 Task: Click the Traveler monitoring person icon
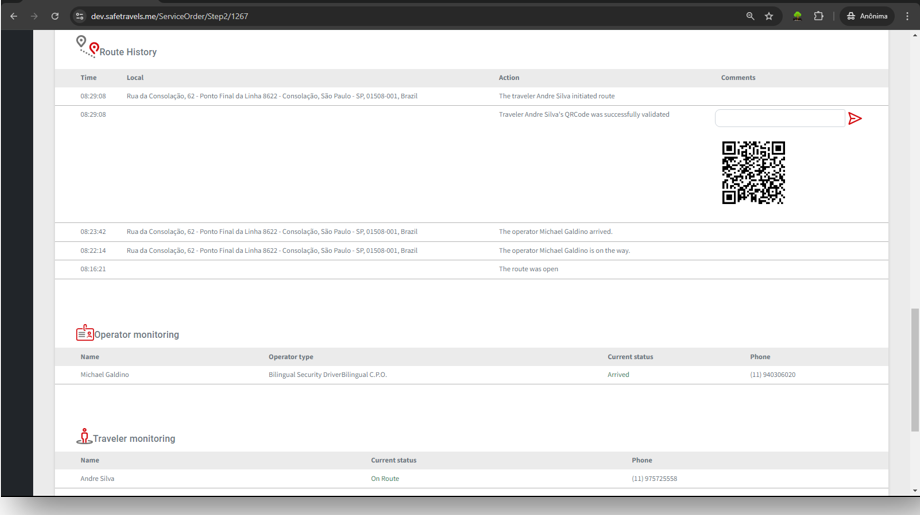pyautogui.click(x=84, y=437)
